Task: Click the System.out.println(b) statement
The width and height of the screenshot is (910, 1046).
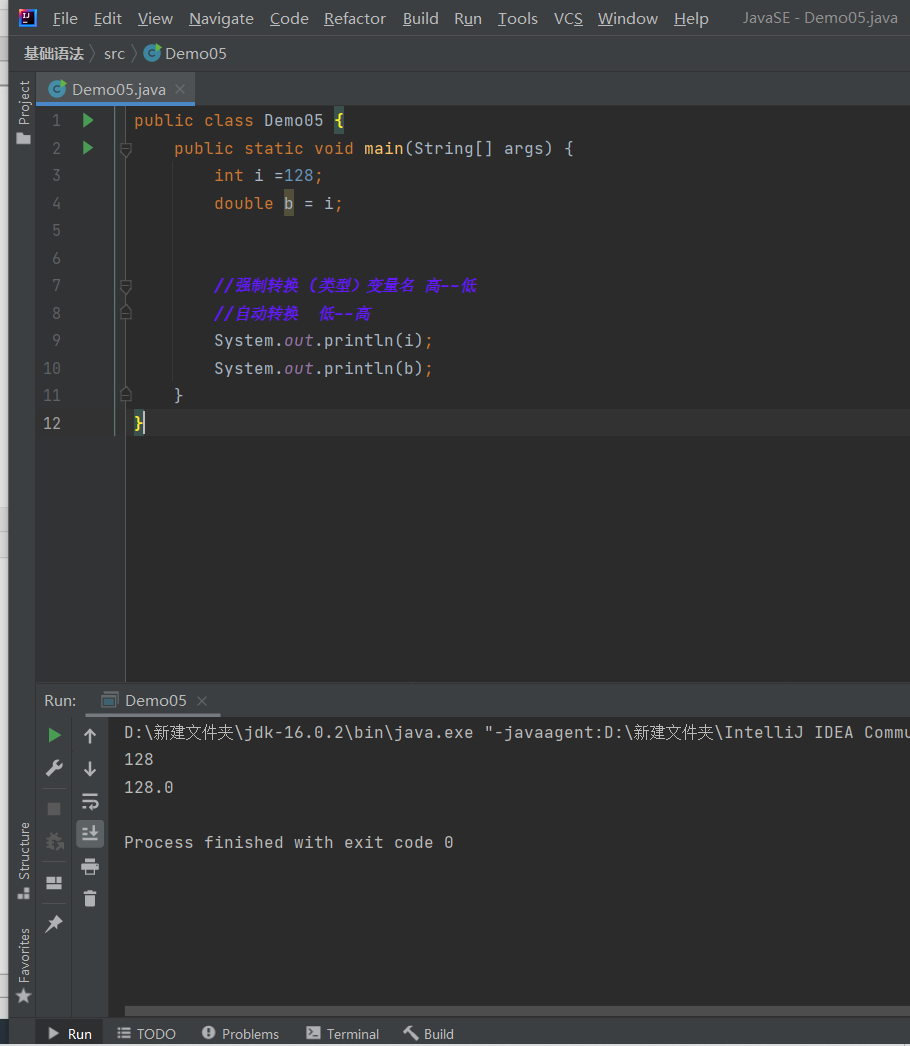Action: pos(323,368)
